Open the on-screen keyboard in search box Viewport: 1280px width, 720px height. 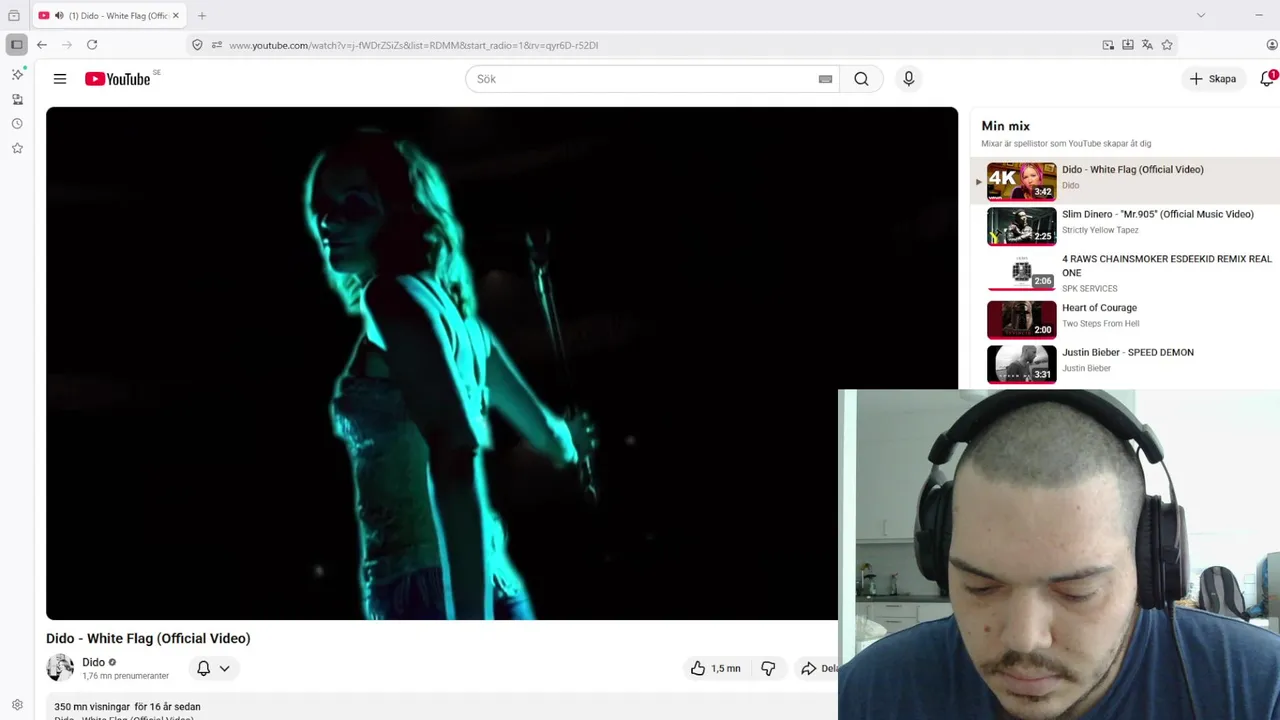825,79
